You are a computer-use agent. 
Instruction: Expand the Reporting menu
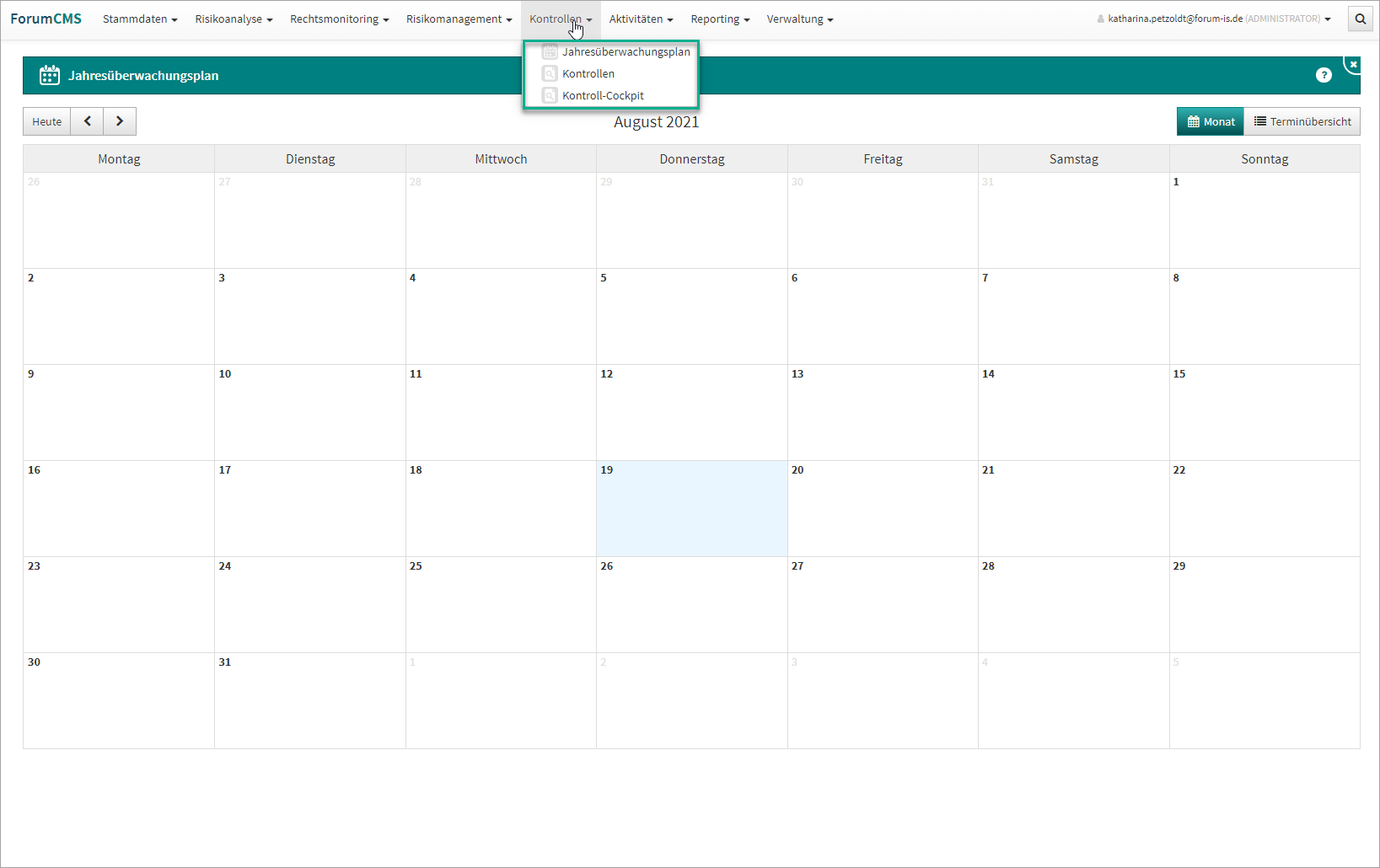coord(720,19)
